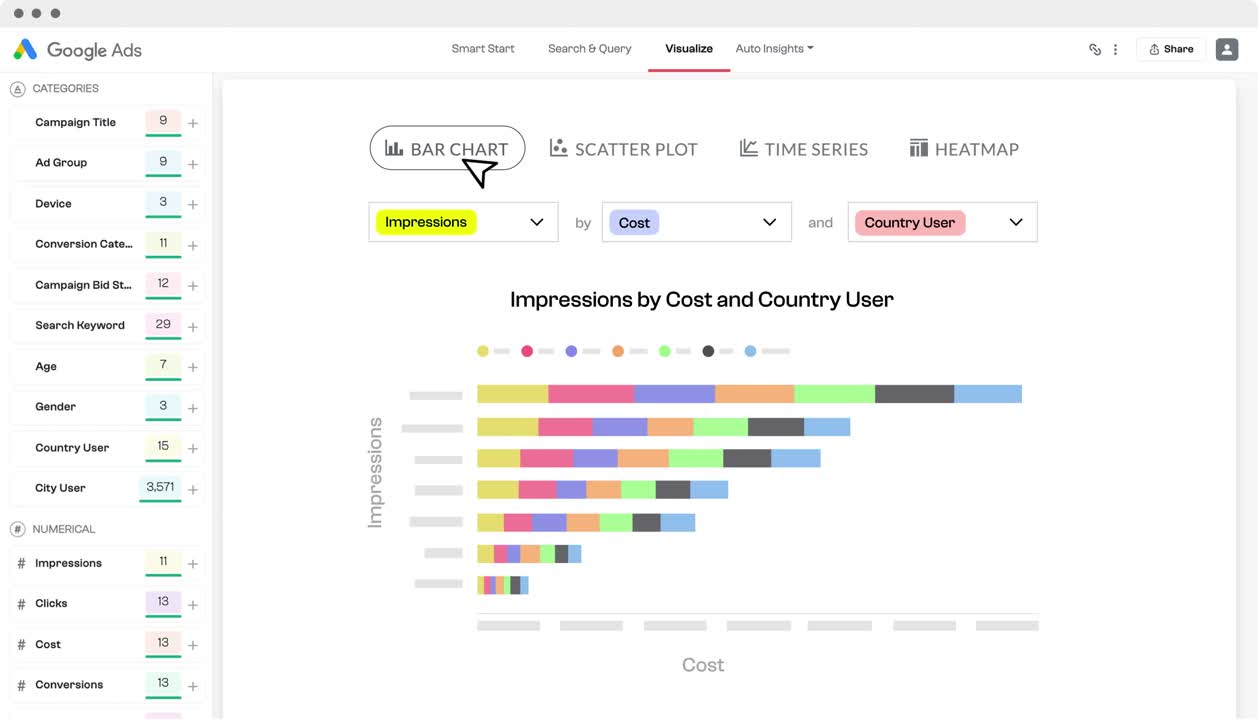The height and width of the screenshot is (720, 1258).
Task: Click the Share button
Action: (1169, 48)
